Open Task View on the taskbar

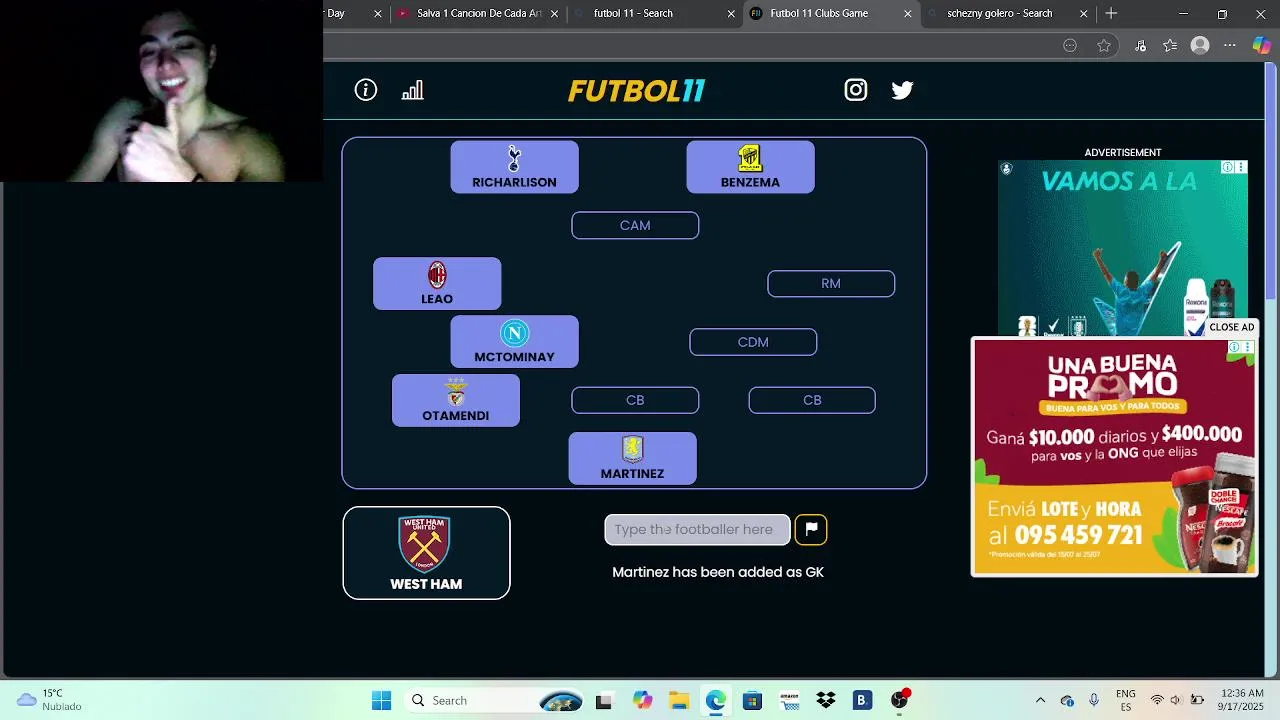[x=604, y=701]
